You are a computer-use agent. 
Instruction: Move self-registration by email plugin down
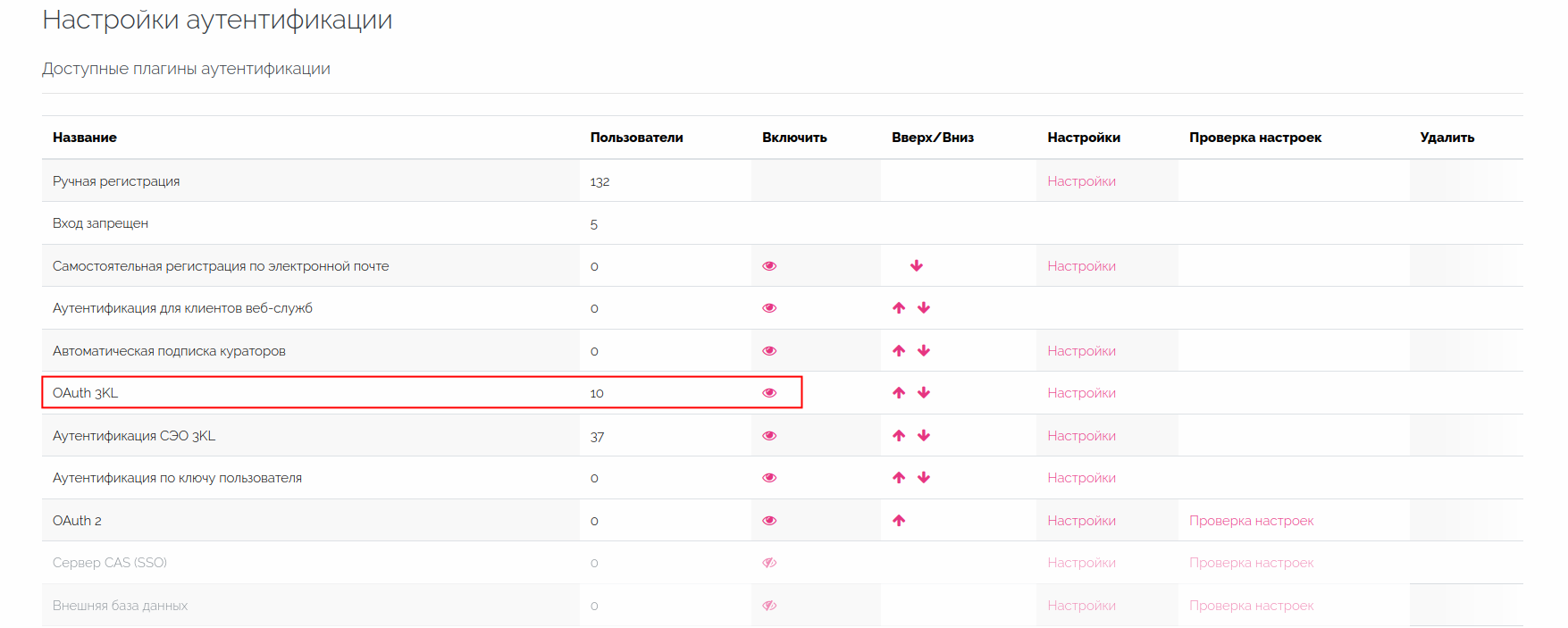917,266
